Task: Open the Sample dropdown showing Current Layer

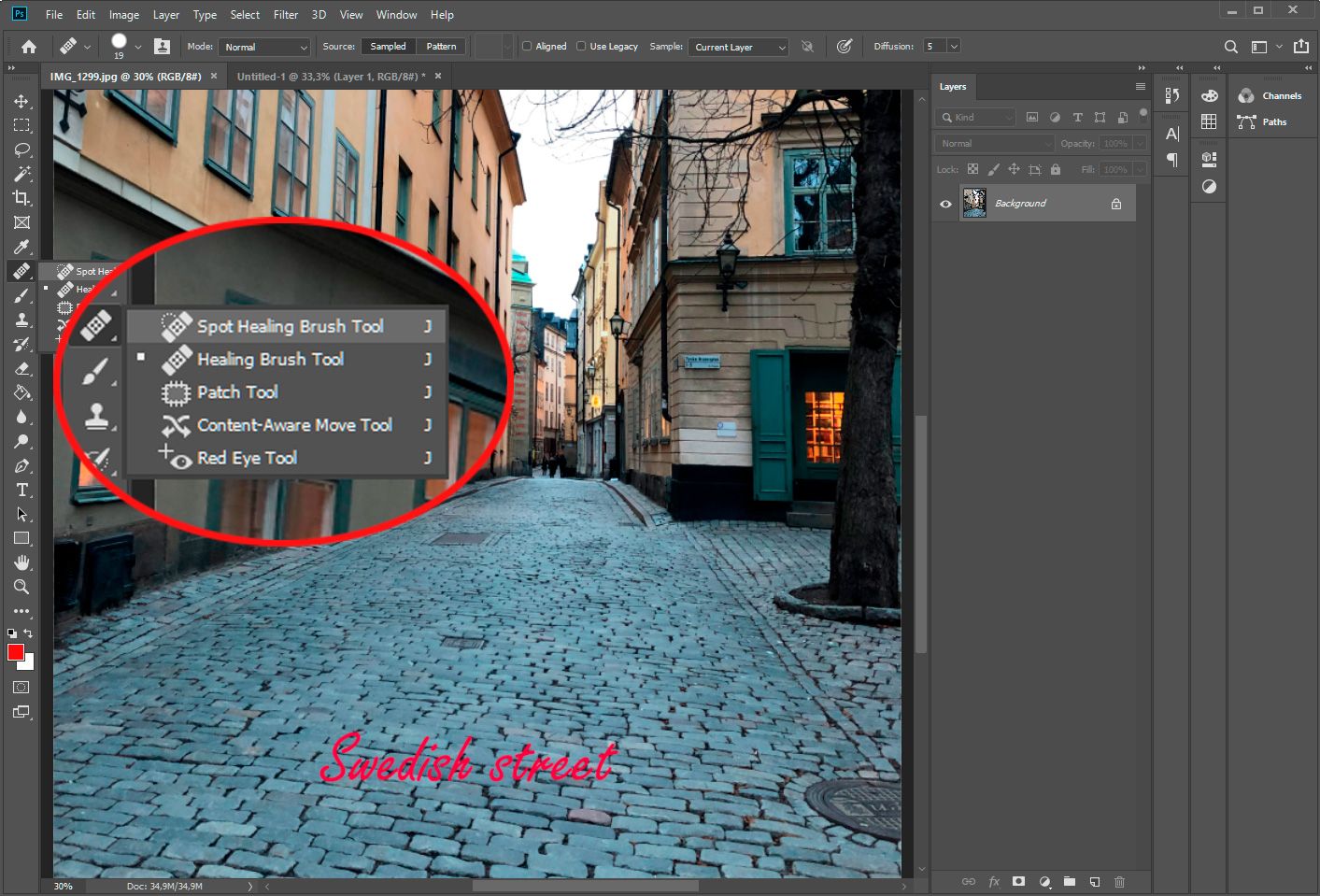Action: (740, 47)
